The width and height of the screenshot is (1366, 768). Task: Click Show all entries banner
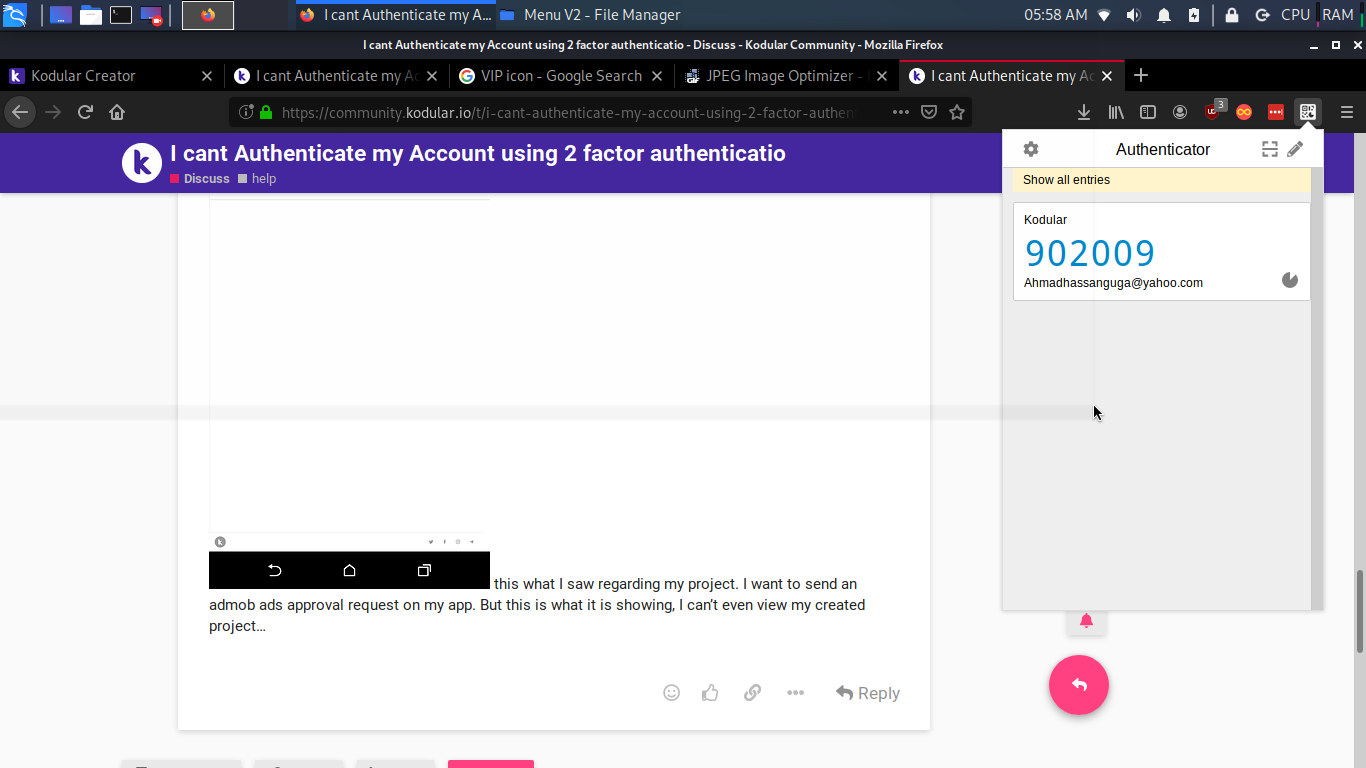1162,180
